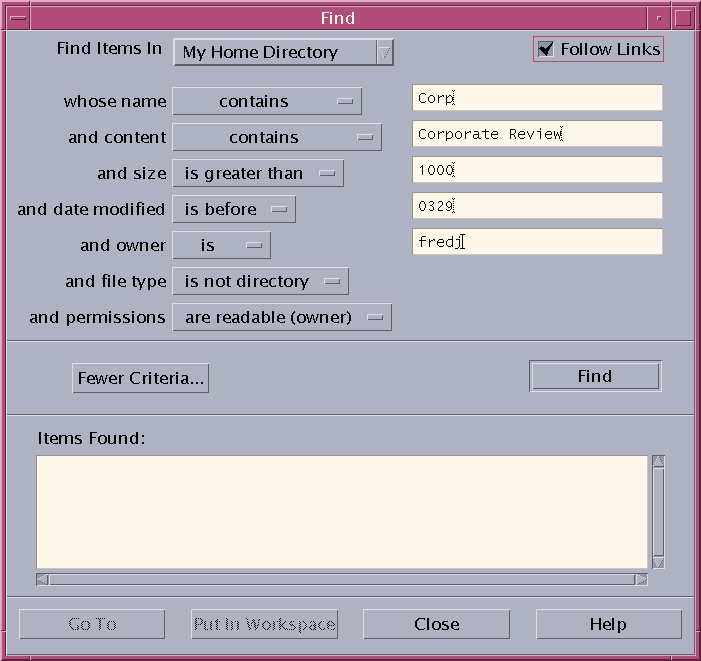Open the owner 'is' option menu

click(221, 245)
